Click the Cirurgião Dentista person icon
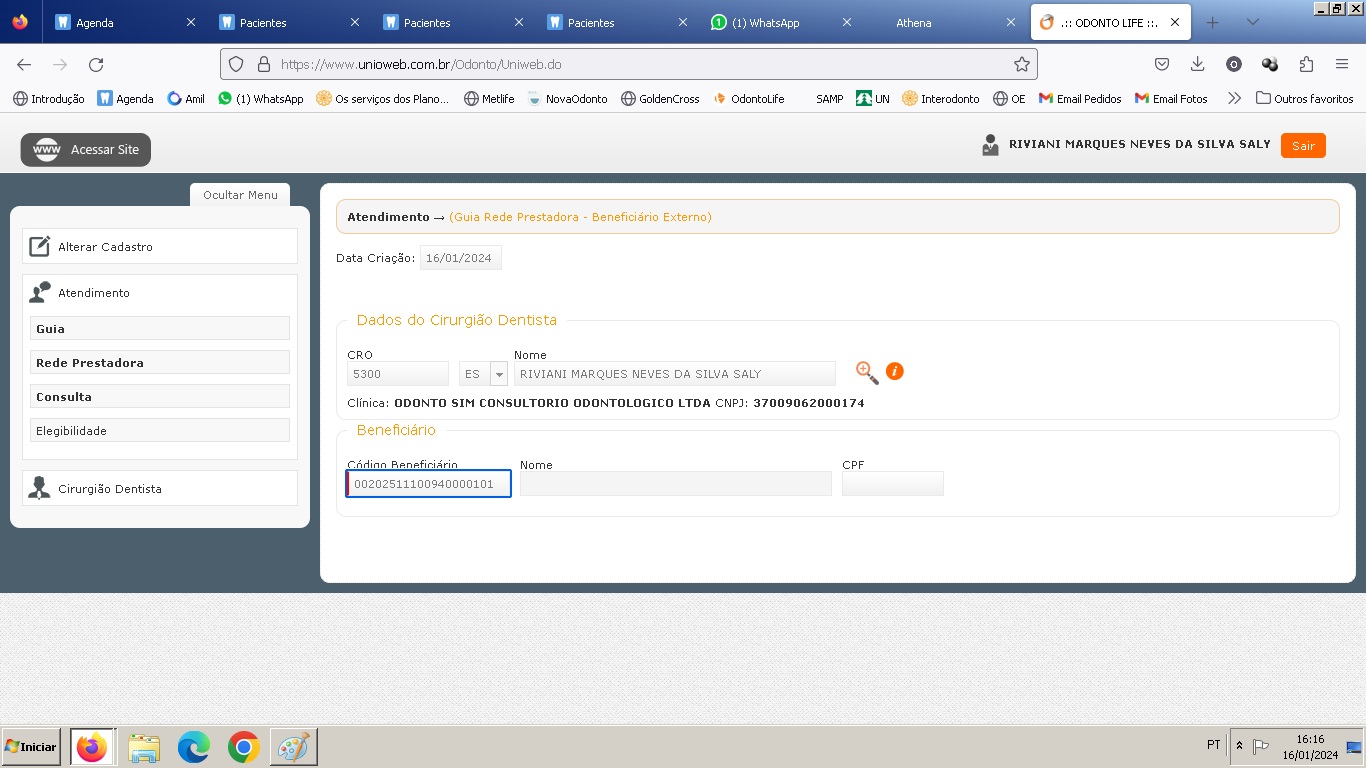The image size is (1366, 768). 40,488
